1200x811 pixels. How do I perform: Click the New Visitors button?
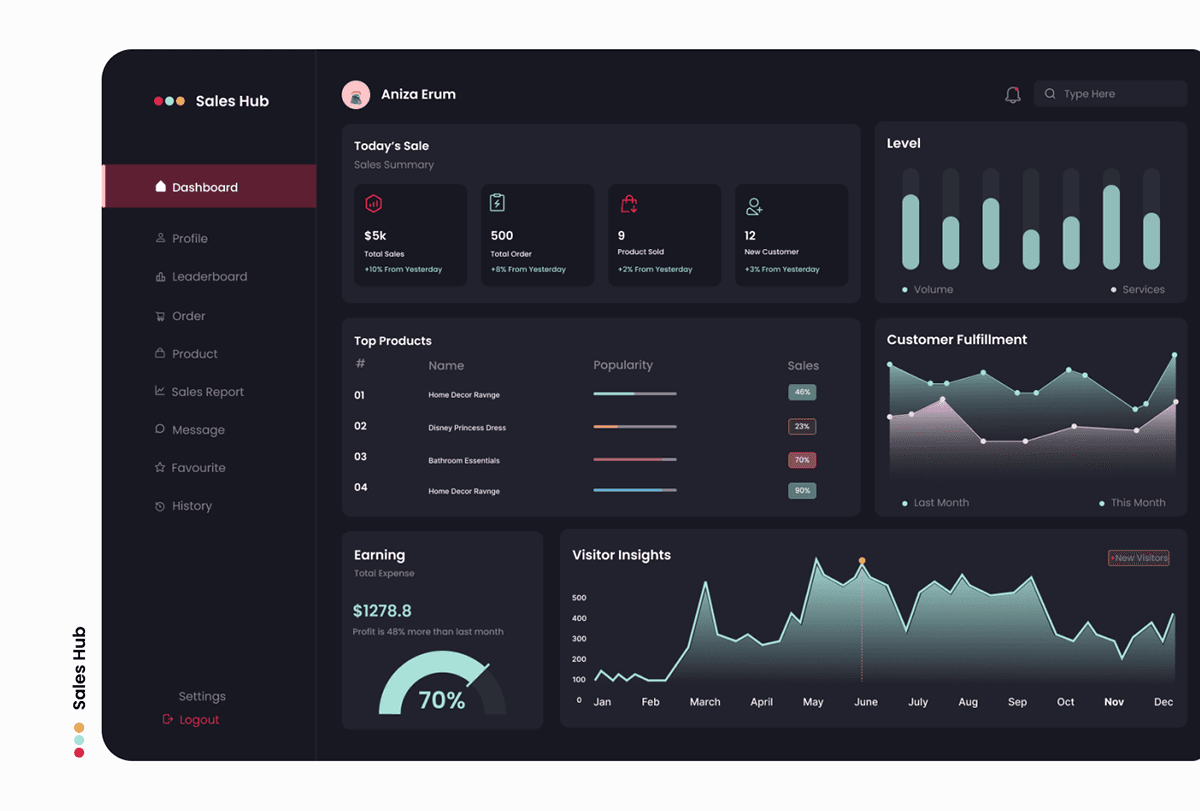1139,558
